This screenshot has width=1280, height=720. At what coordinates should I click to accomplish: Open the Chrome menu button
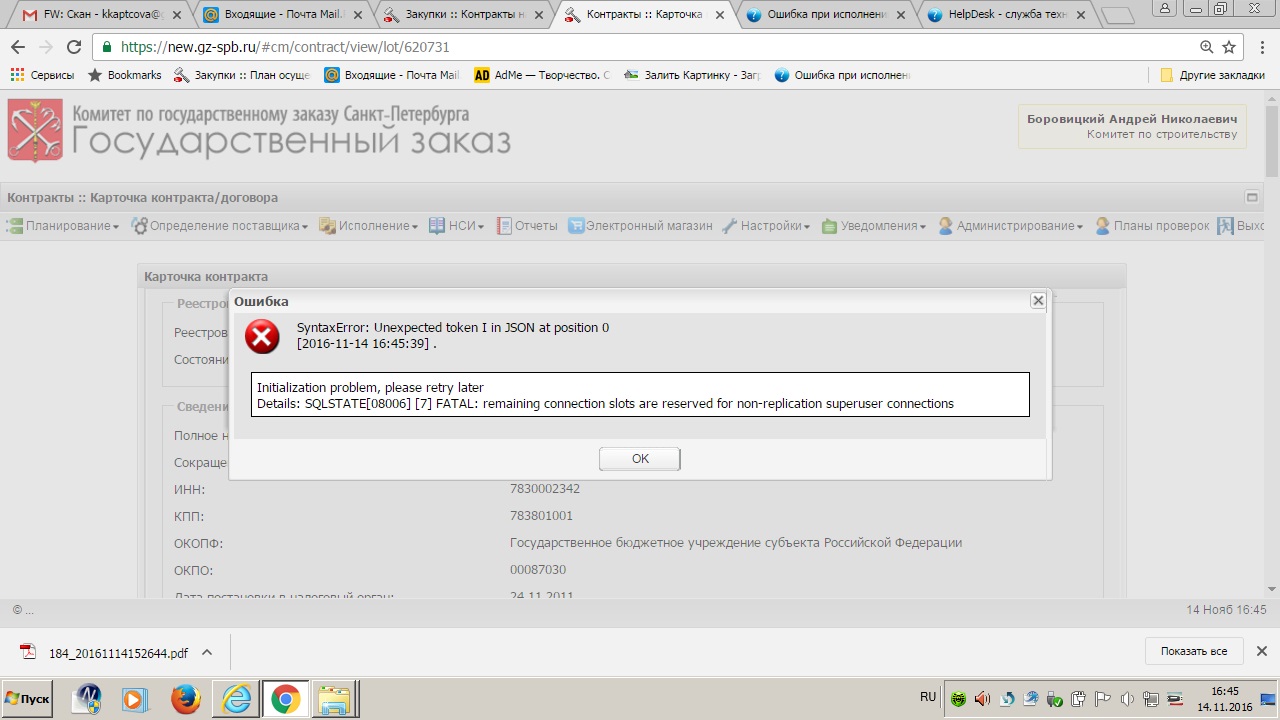click(1261, 47)
